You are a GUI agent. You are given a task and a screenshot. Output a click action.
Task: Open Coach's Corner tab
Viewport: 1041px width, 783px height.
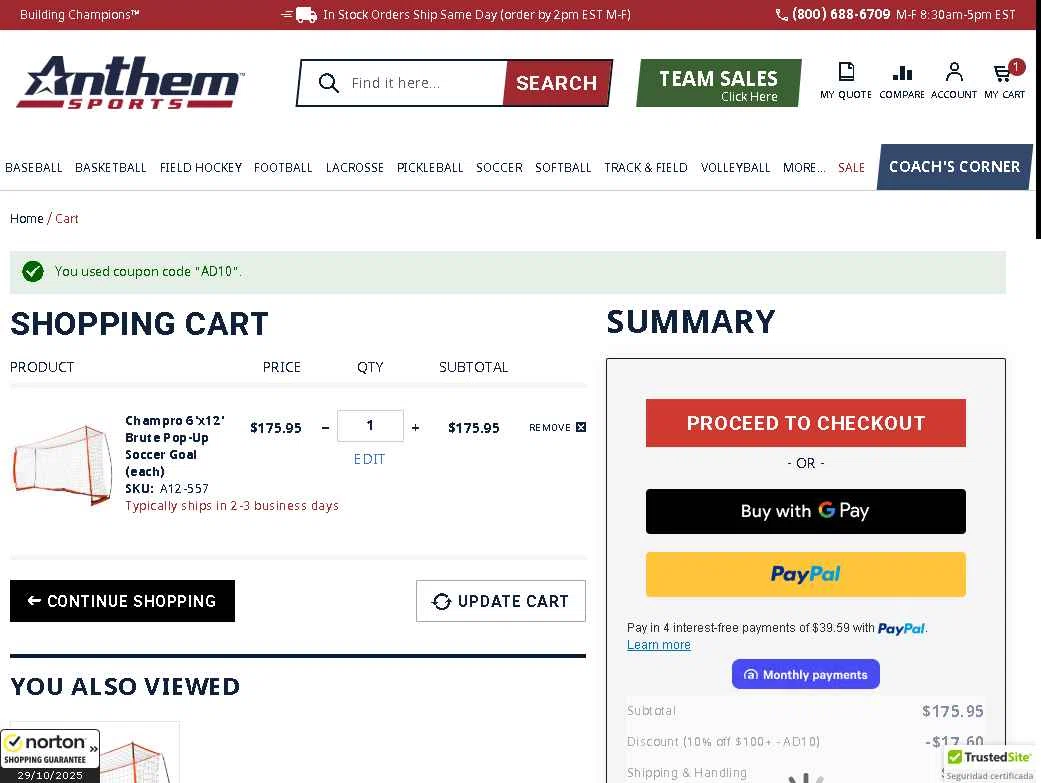(954, 167)
